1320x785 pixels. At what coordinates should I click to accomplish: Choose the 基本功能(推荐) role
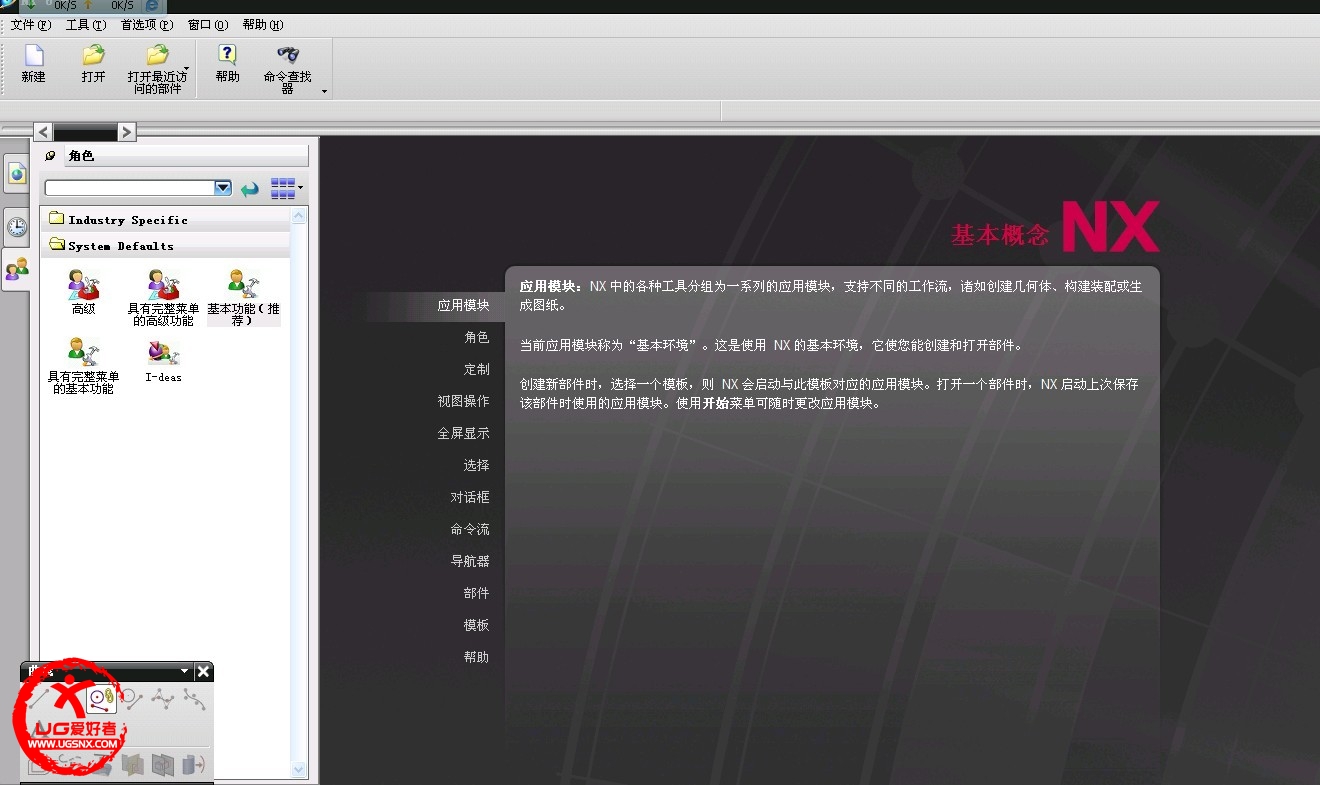[x=243, y=298]
